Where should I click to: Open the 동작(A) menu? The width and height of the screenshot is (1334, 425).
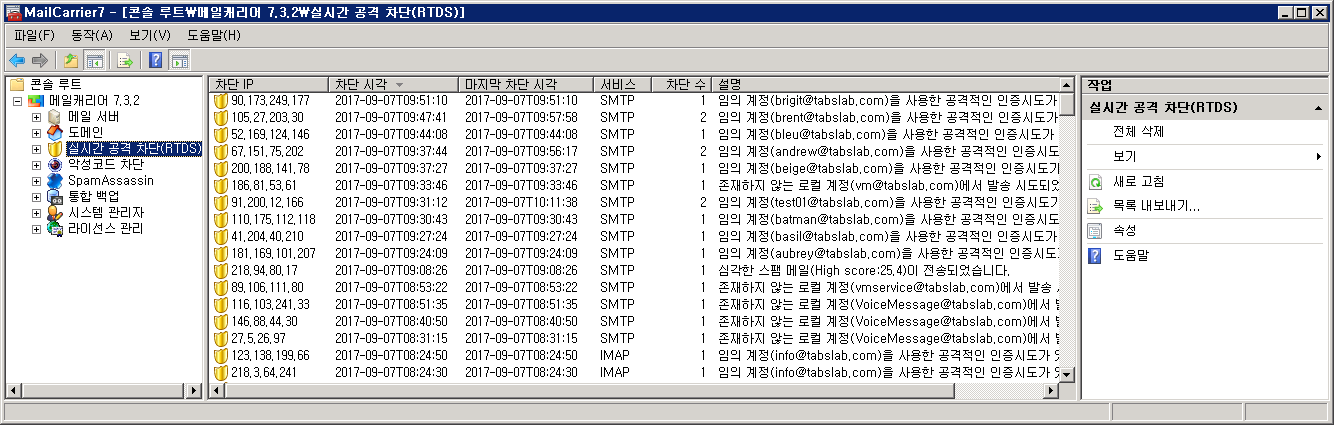[92, 35]
